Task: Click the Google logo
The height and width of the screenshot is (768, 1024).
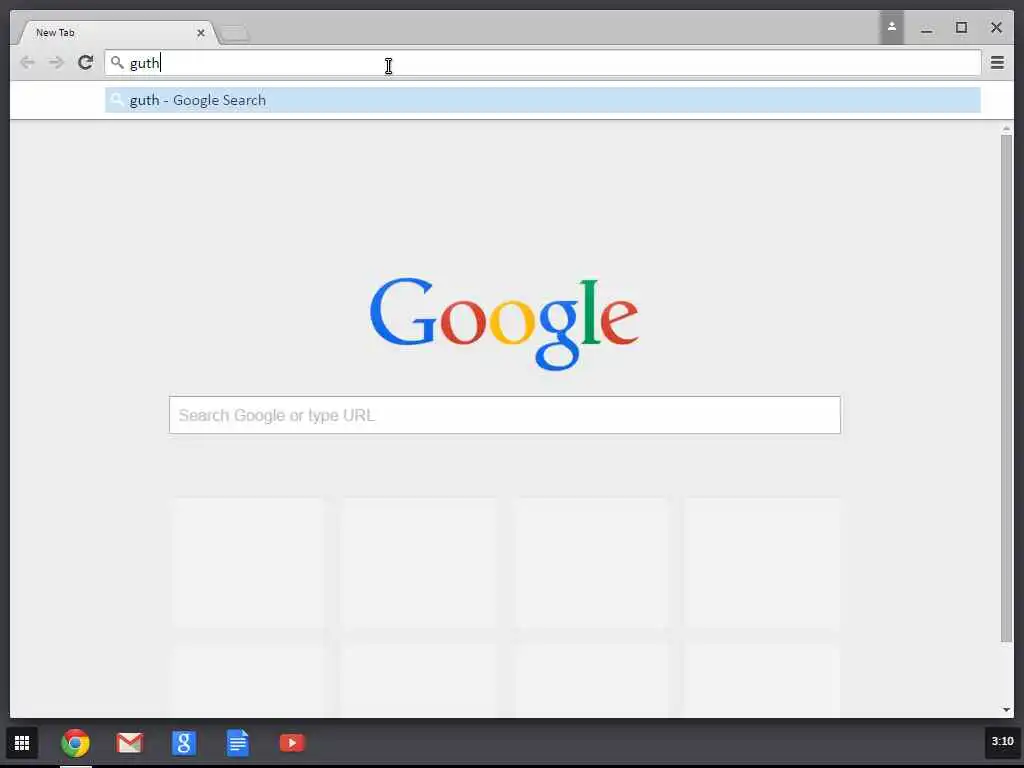Action: (504, 323)
